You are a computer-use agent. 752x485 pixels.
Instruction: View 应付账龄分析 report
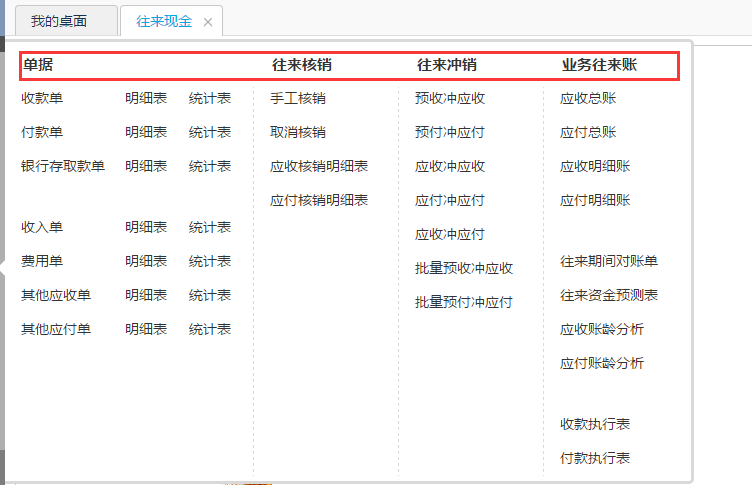coord(602,363)
